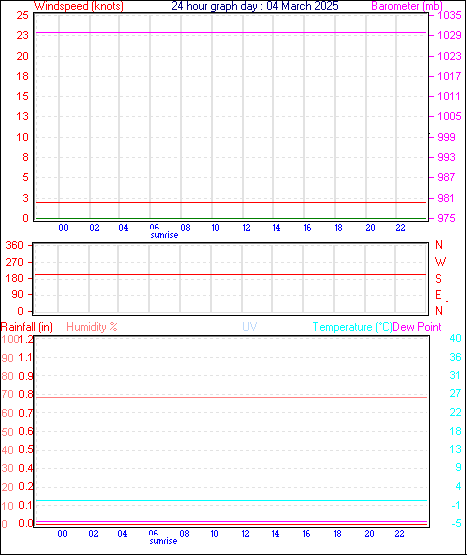This screenshot has width=467, height=559.
Task: Click the 23 knots windspeed axis value
Action: coord(22,35)
